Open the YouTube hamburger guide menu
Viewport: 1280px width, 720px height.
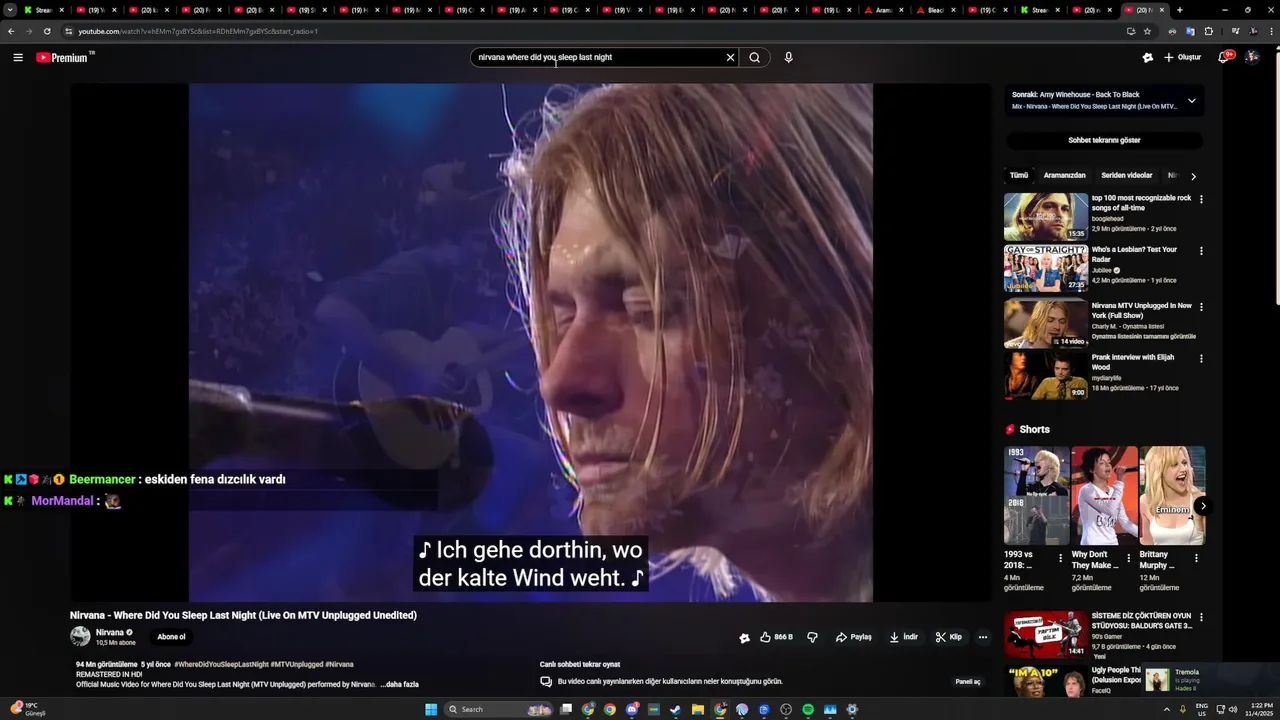[x=18, y=57]
